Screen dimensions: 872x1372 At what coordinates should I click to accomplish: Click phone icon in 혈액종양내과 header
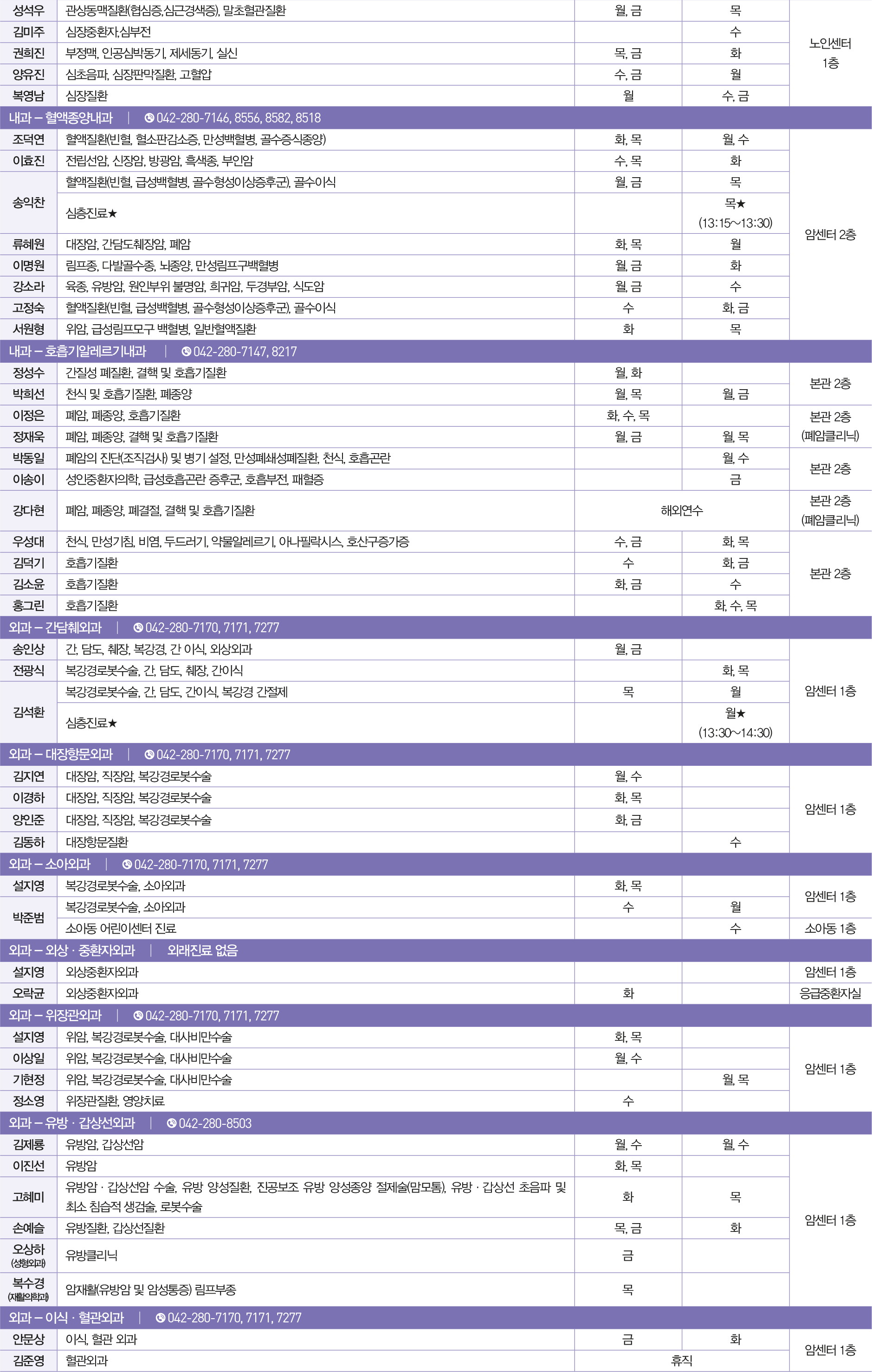[149, 118]
